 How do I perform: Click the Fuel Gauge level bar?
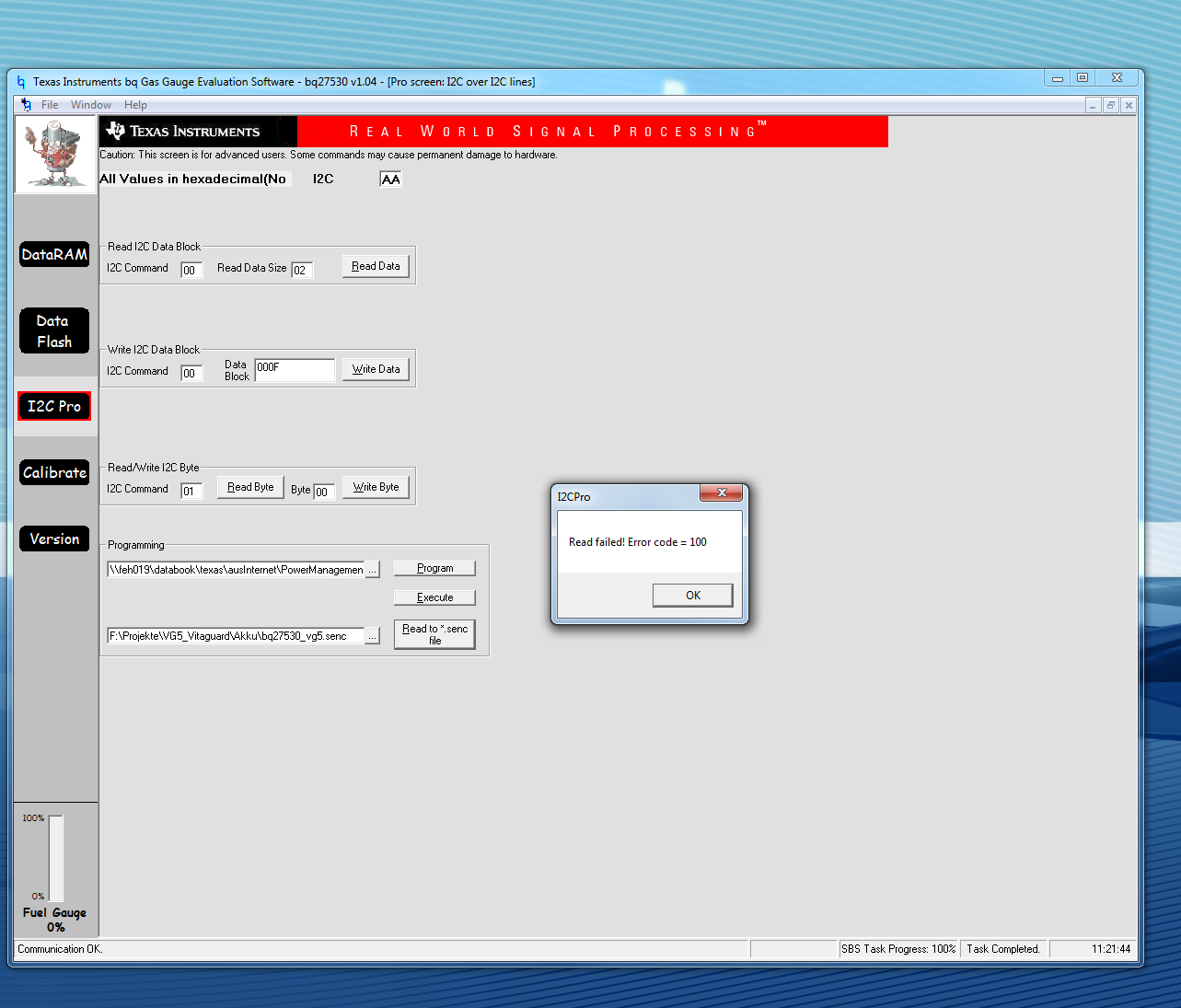56,858
